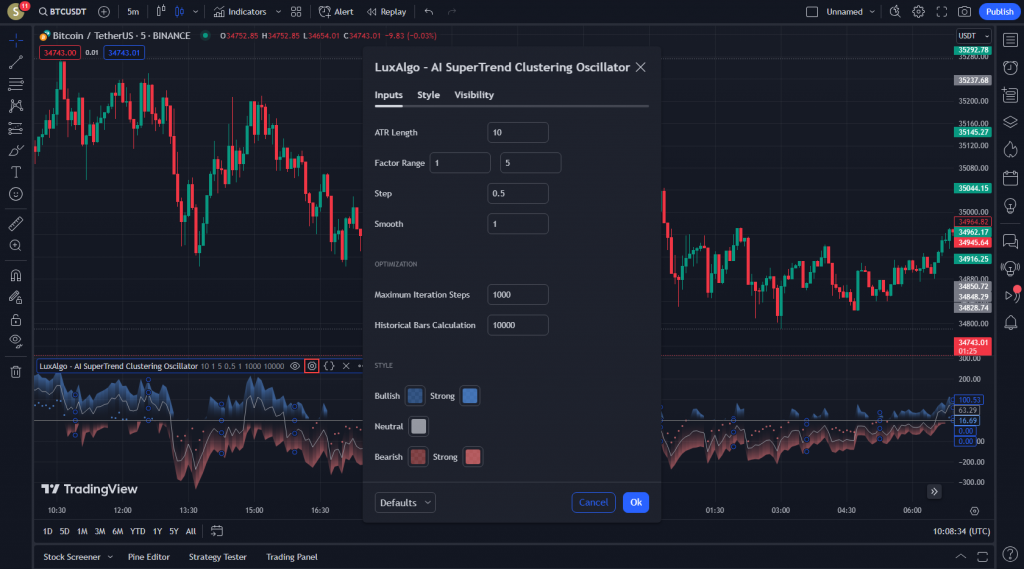Open quick search icon in top bar

click(895, 12)
